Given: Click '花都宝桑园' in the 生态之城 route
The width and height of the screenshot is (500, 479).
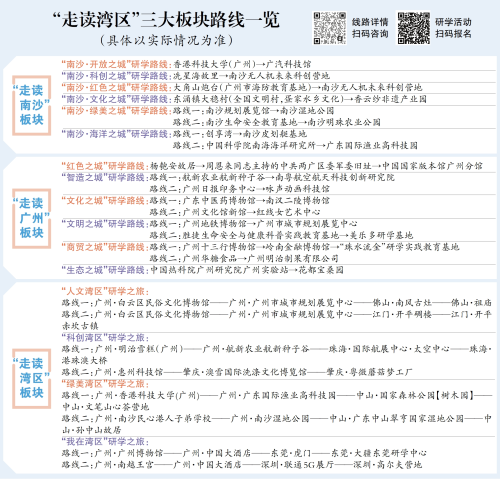Looking at the screenshot, I should point(321,270).
